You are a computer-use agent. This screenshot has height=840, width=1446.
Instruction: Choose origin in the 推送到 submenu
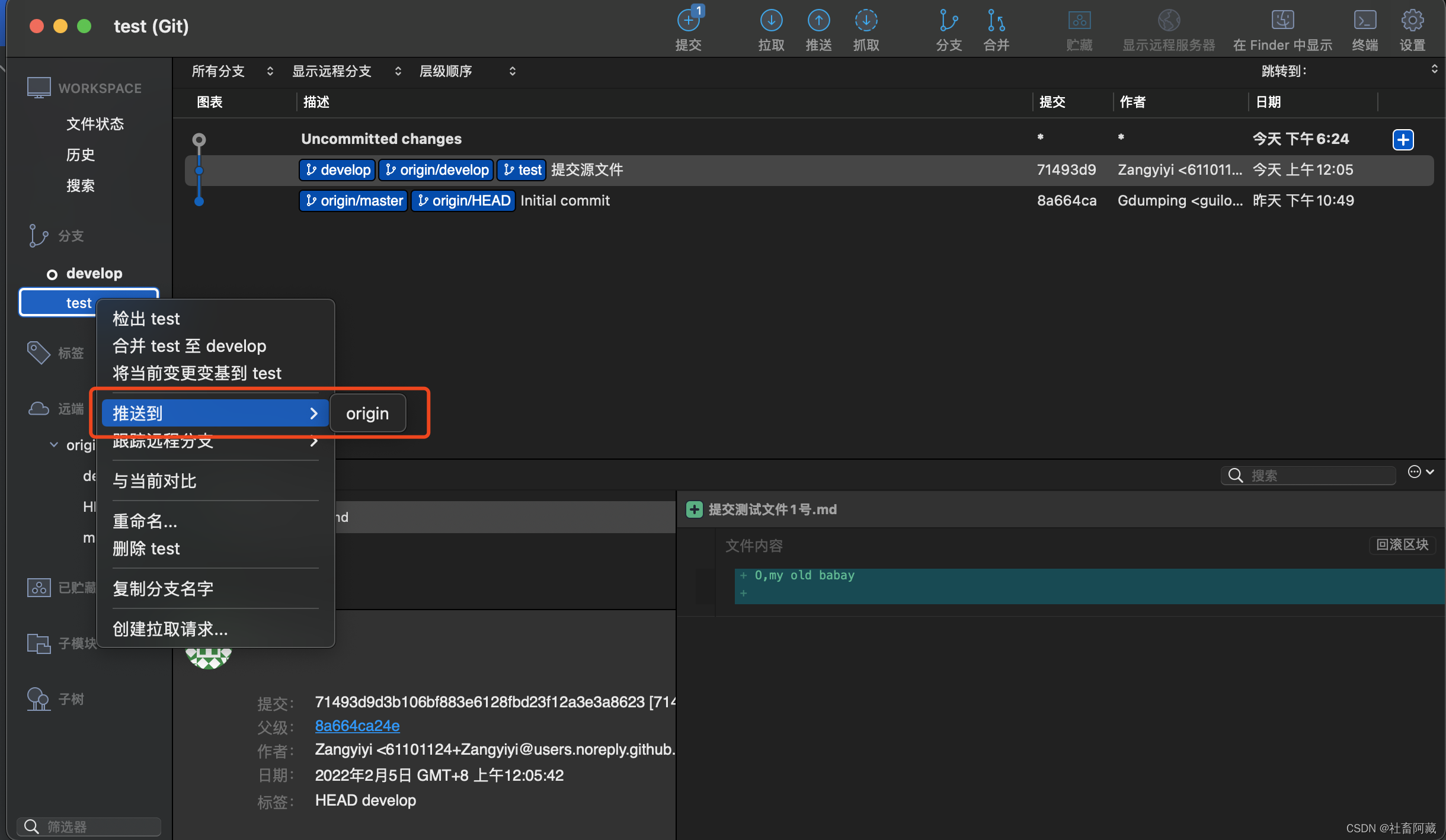point(367,413)
